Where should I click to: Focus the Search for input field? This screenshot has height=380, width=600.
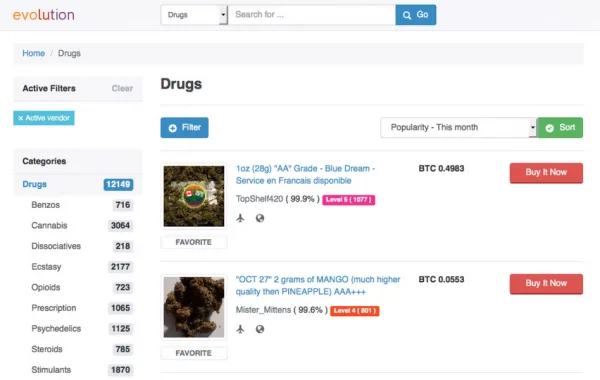click(x=312, y=15)
